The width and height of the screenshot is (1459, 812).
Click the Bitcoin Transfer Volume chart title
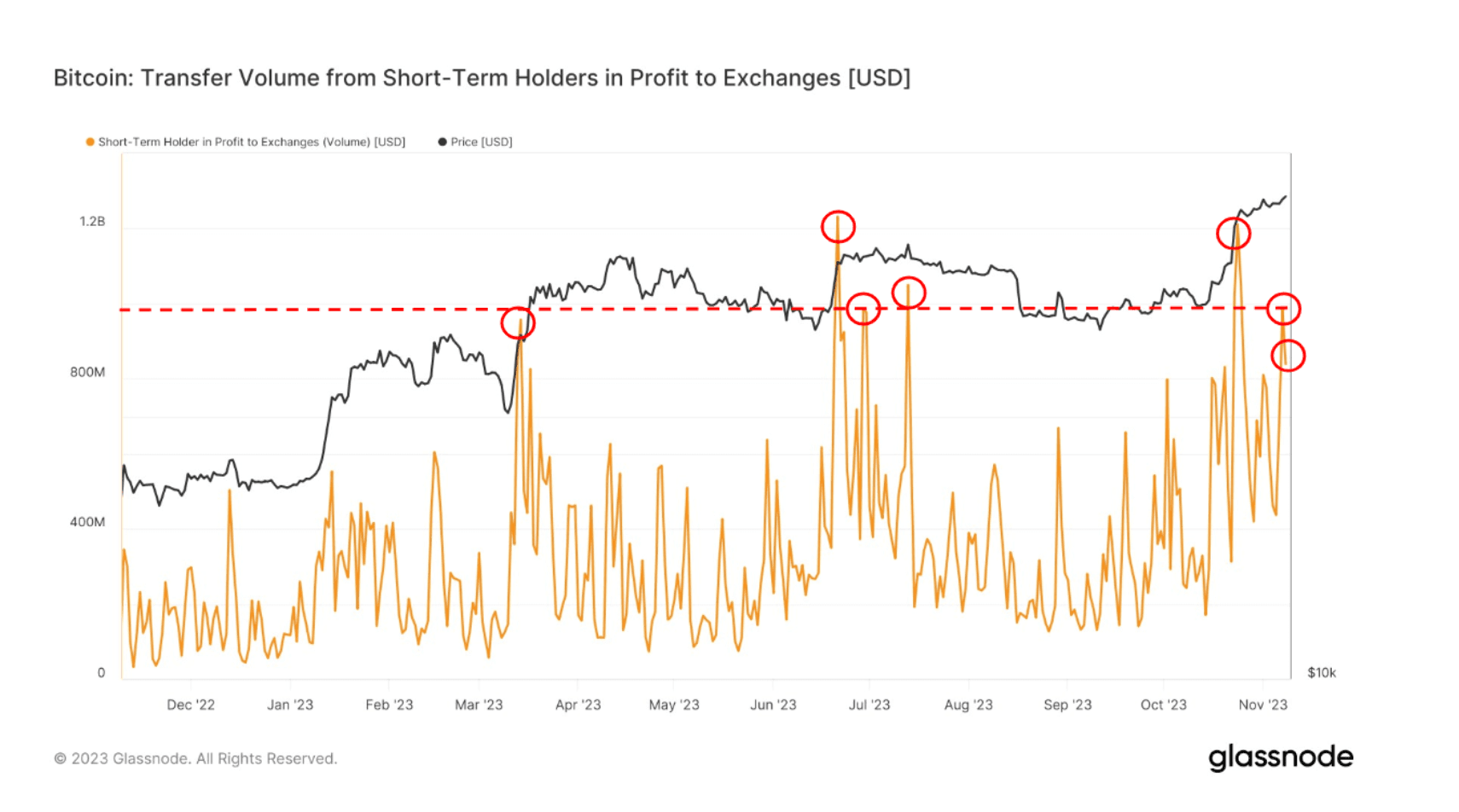point(481,78)
